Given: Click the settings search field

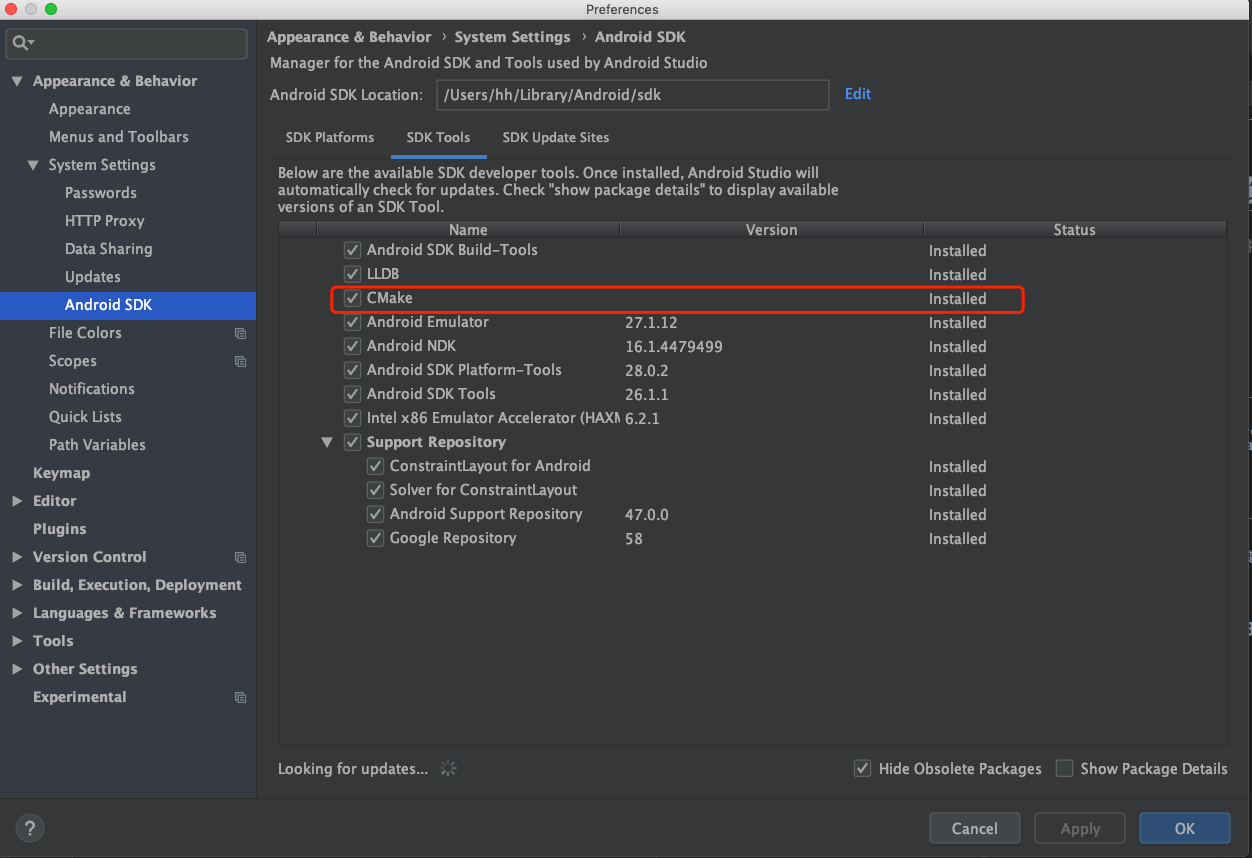Looking at the screenshot, I should point(126,43).
